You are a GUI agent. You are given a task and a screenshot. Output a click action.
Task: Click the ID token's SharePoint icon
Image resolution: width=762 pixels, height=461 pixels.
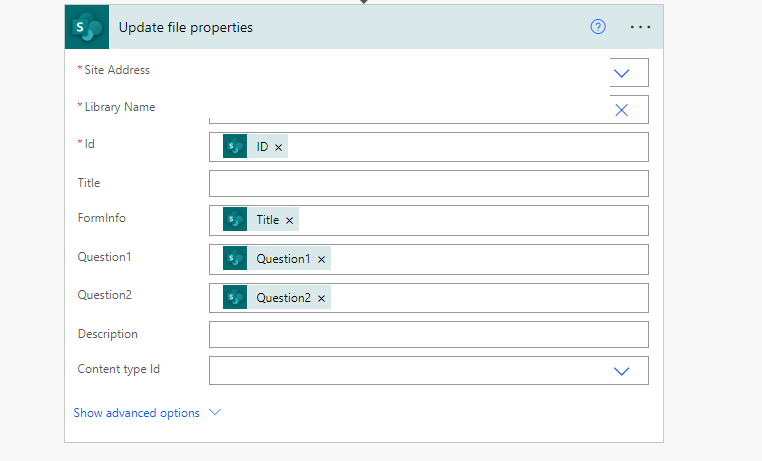(235, 147)
